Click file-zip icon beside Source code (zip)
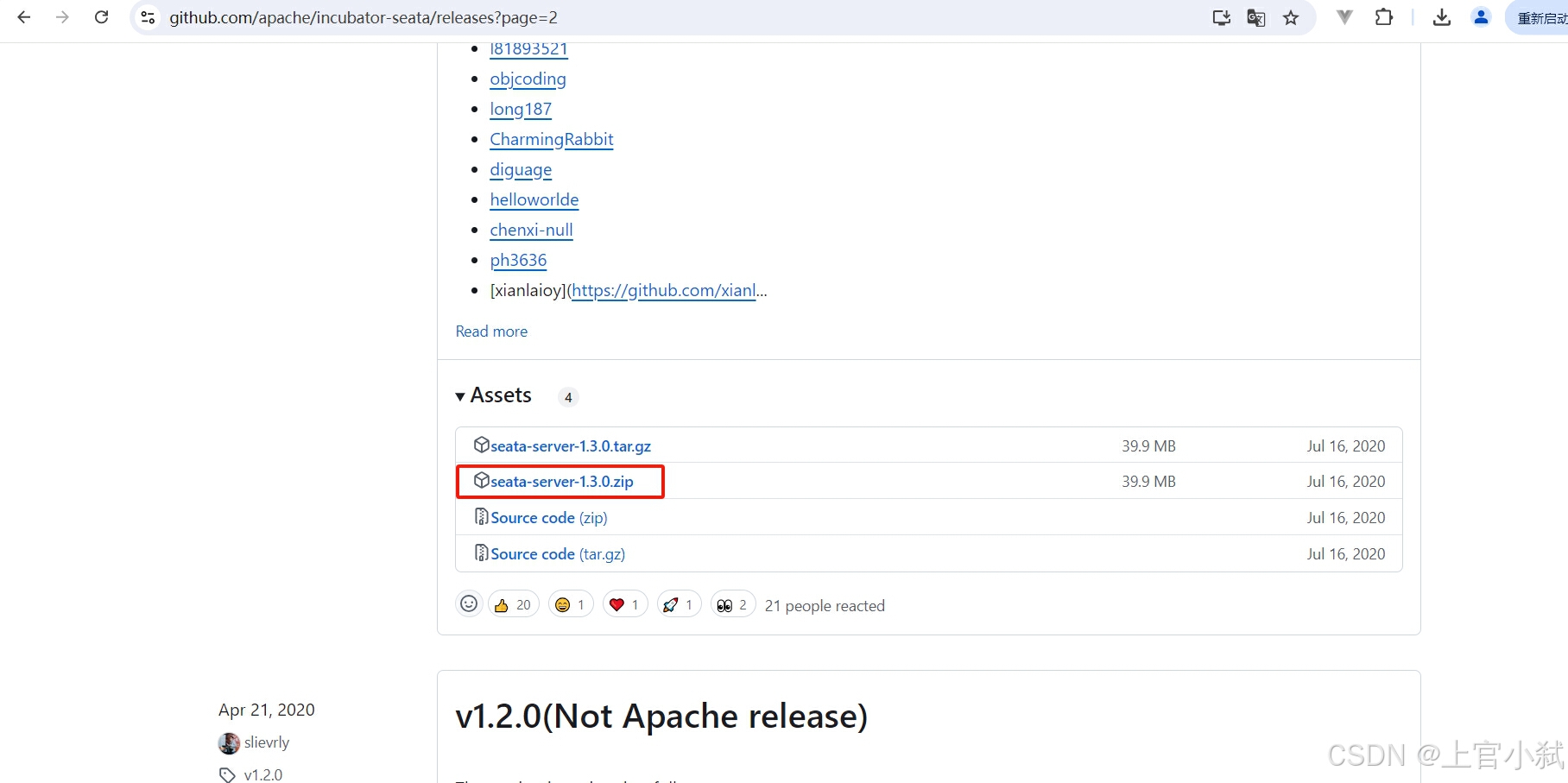 point(482,516)
